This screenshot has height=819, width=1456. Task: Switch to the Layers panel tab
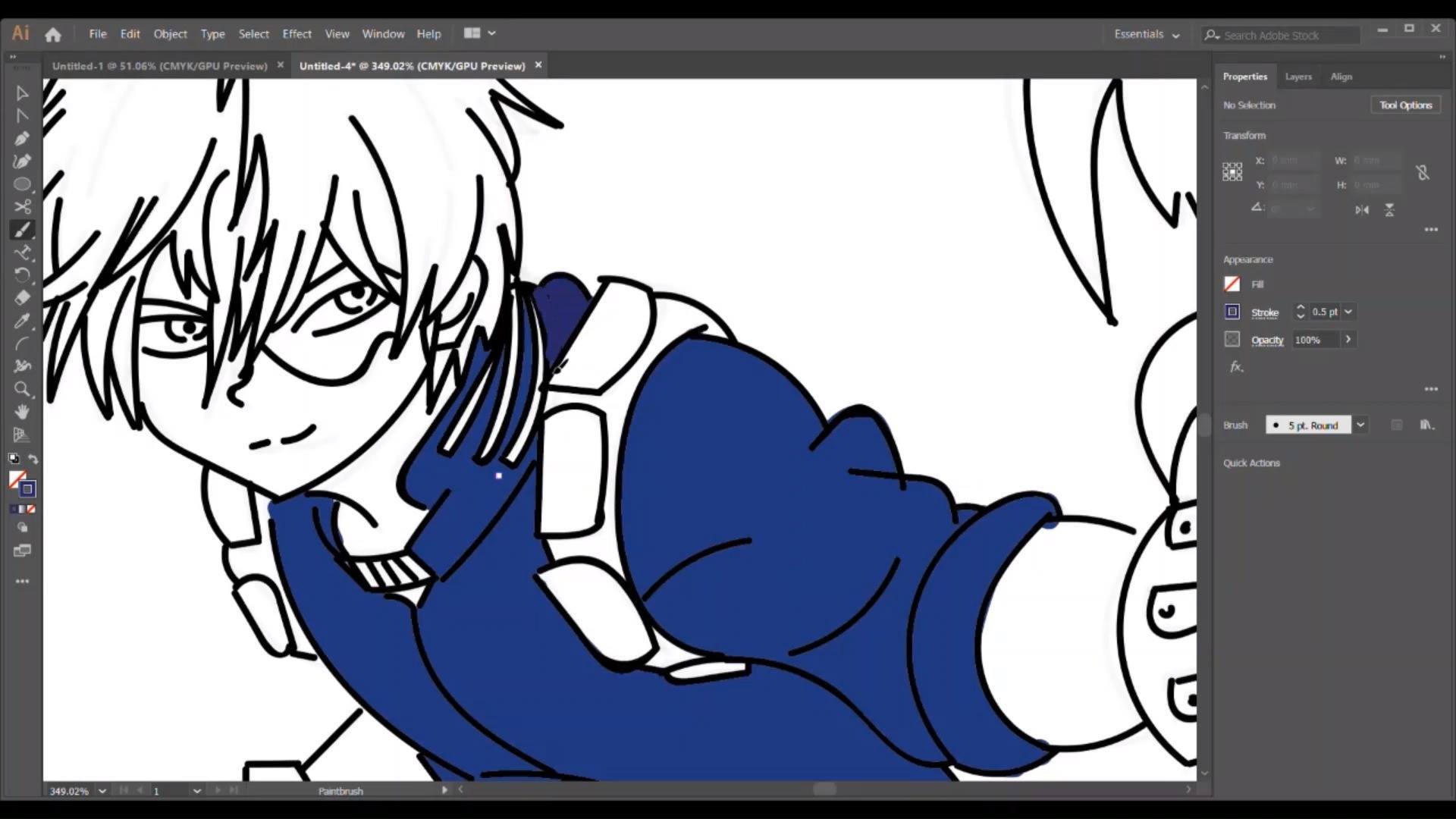pyautogui.click(x=1298, y=77)
